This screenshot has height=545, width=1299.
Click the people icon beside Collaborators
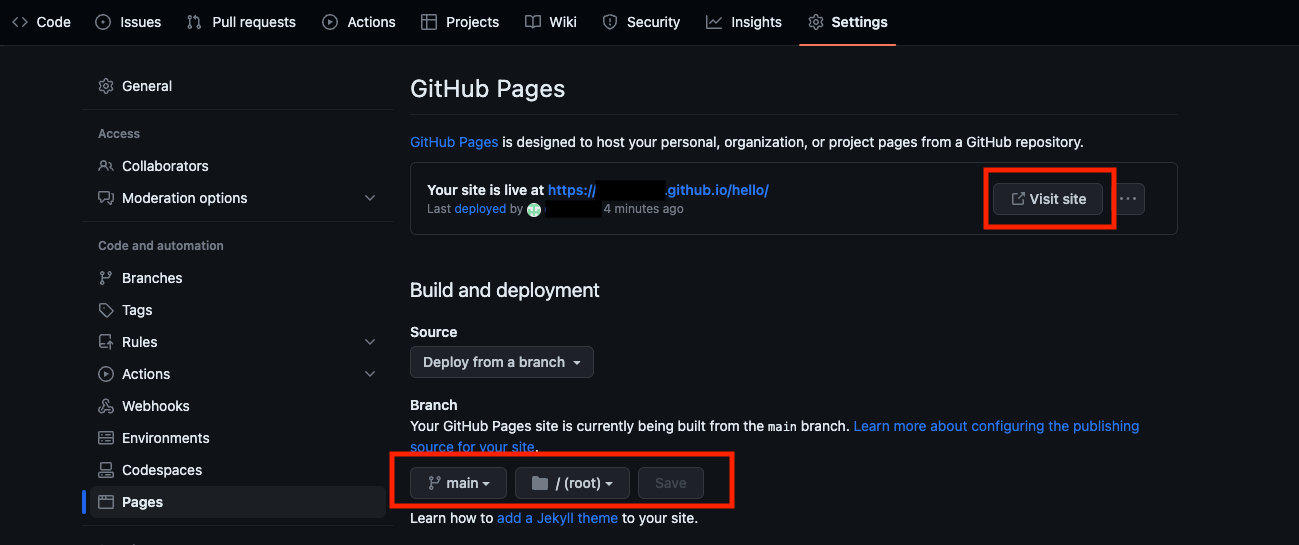tap(106, 166)
